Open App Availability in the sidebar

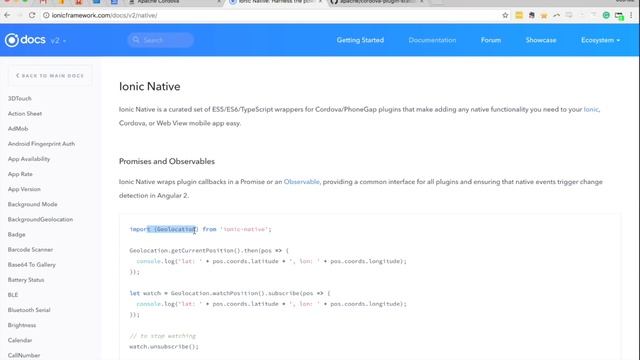click(x=29, y=159)
